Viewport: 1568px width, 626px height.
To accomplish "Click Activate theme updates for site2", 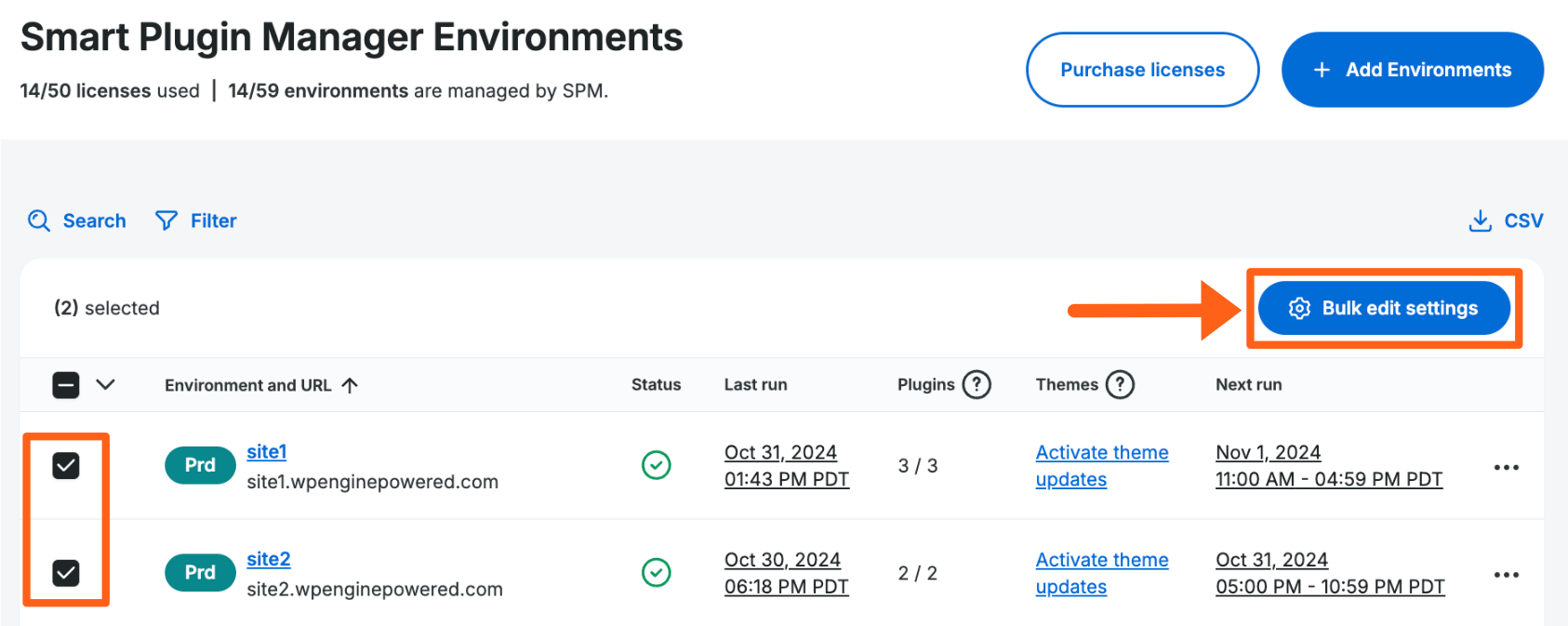I will point(1102,574).
